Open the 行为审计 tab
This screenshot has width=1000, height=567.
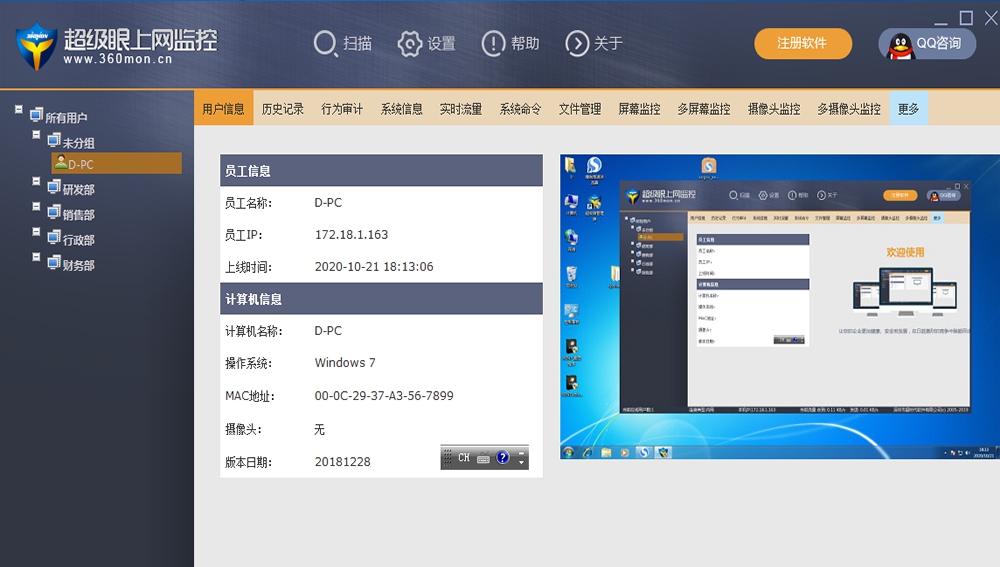point(342,108)
